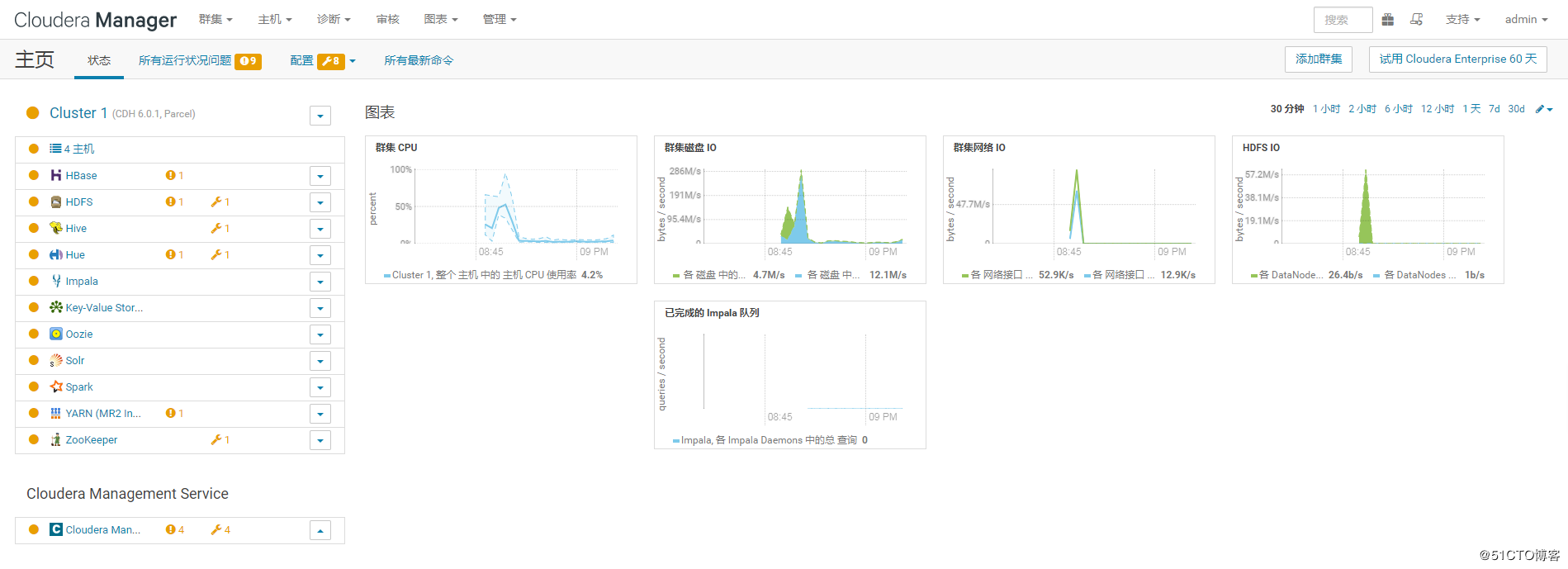Select the 30d time range
Viewport: 1568px width, 569px height.
pos(1517,109)
